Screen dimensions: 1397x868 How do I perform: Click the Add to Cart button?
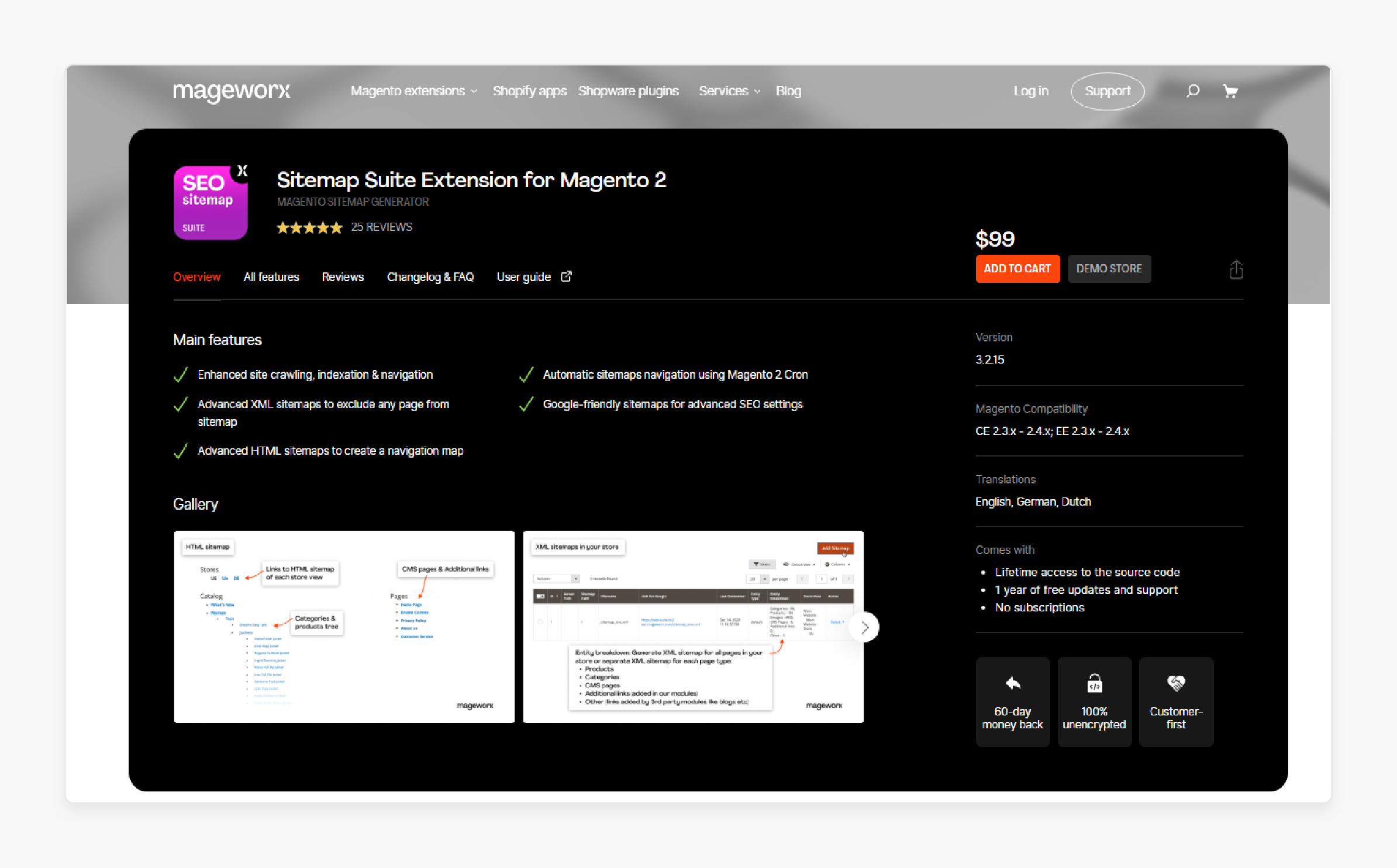(x=1017, y=269)
